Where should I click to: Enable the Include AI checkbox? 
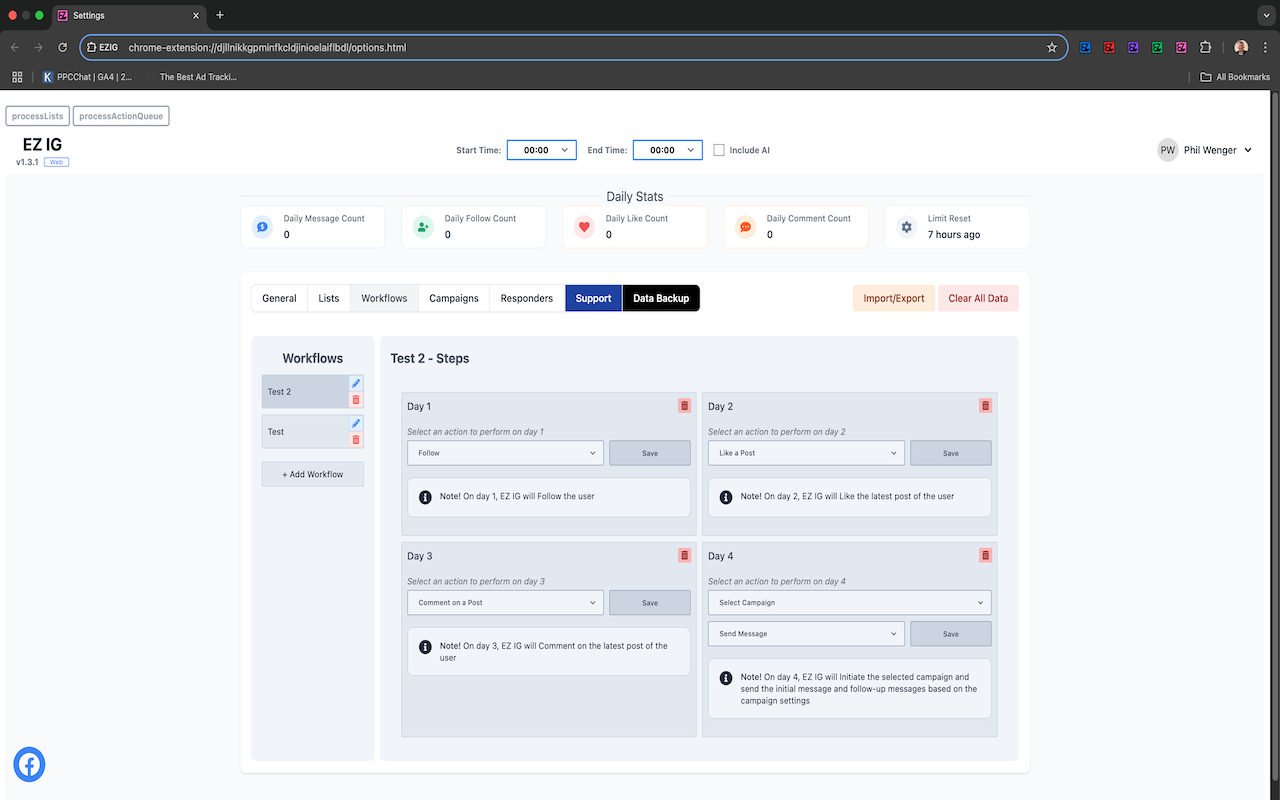click(x=719, y=150)
